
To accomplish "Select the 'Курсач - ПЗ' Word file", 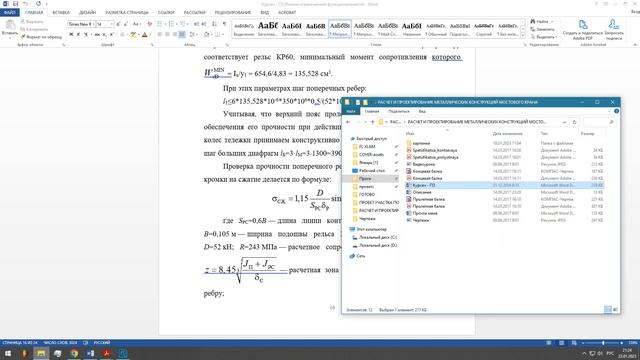I will pyautogui.click(x=504, y=185).
